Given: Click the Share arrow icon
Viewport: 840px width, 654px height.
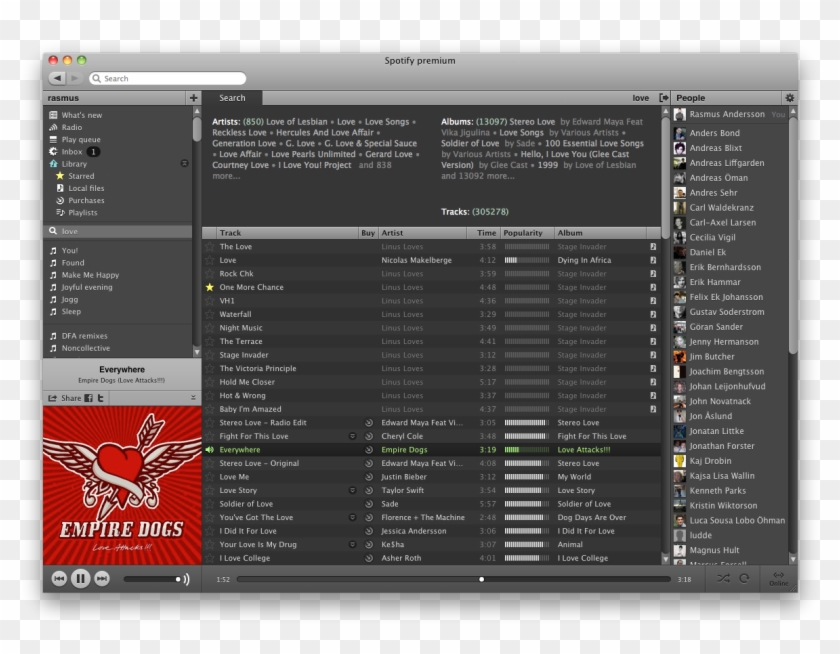Looking at the screenshot, I should (x=52, y=398).
